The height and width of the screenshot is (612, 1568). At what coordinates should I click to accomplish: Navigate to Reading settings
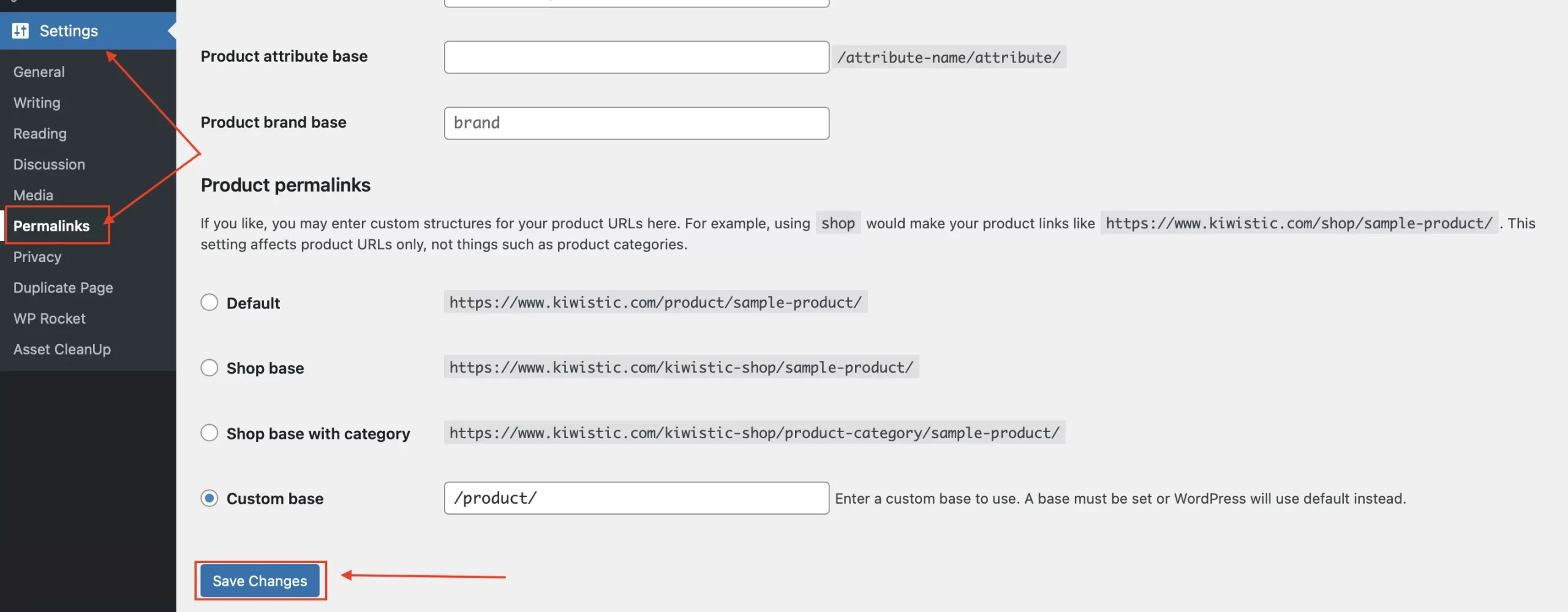(39, 133)
